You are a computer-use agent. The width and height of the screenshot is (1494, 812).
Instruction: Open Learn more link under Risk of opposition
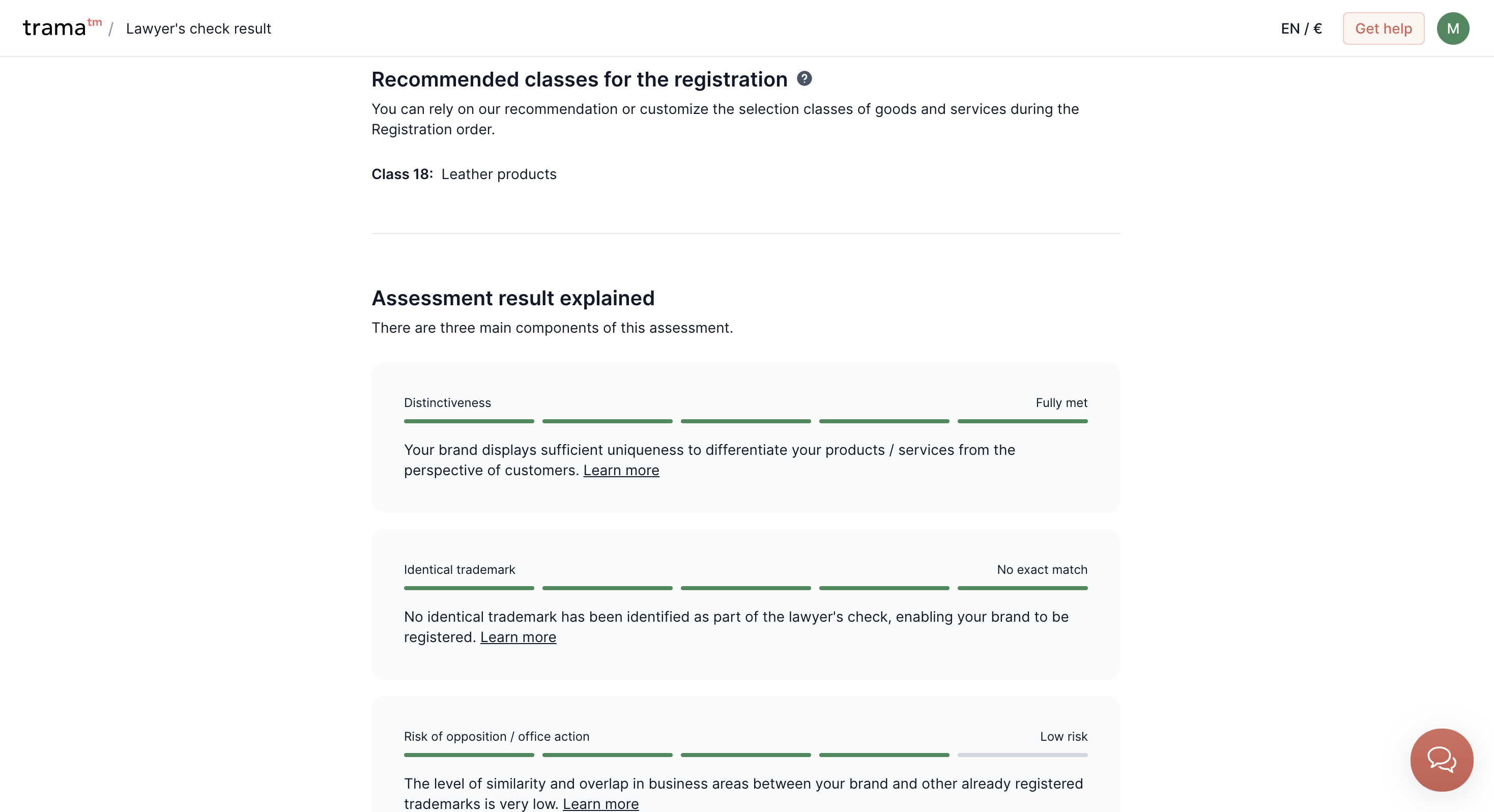600,804
